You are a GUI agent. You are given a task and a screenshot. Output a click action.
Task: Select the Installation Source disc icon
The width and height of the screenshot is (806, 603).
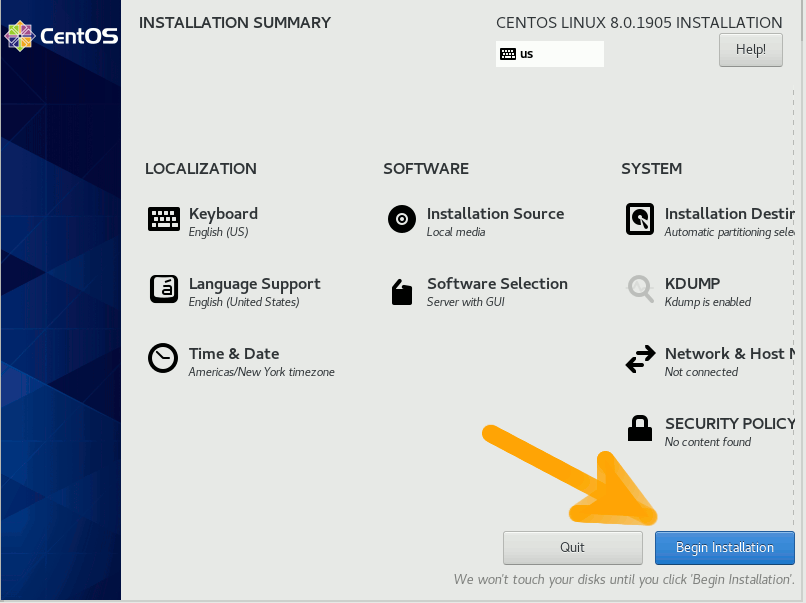point(402,219)
